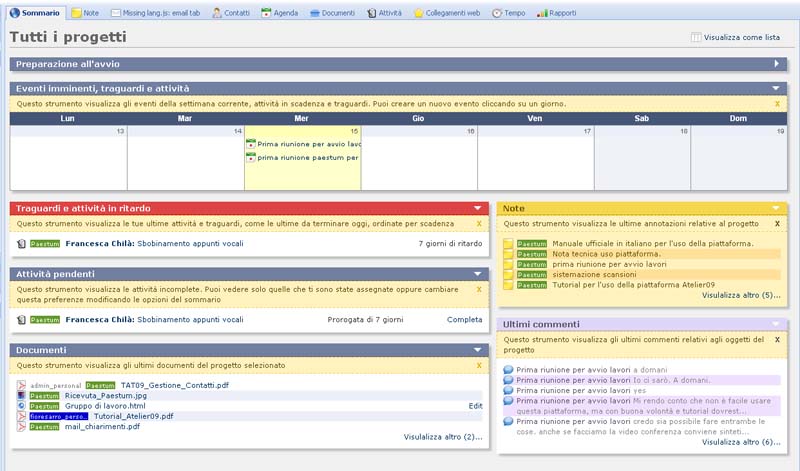Close the hint in Documenti panel
800x471 pixels.
pos(479,366)
